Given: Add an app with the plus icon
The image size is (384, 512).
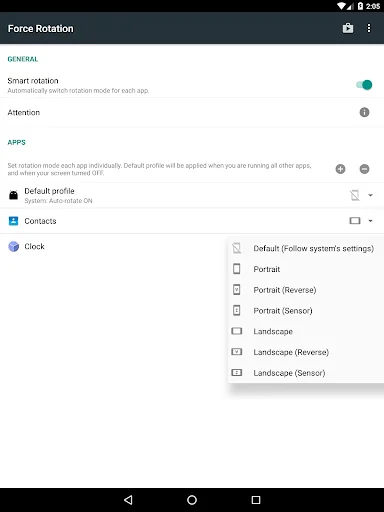Looking at the screenshot, I should click(x=340, y=169).
